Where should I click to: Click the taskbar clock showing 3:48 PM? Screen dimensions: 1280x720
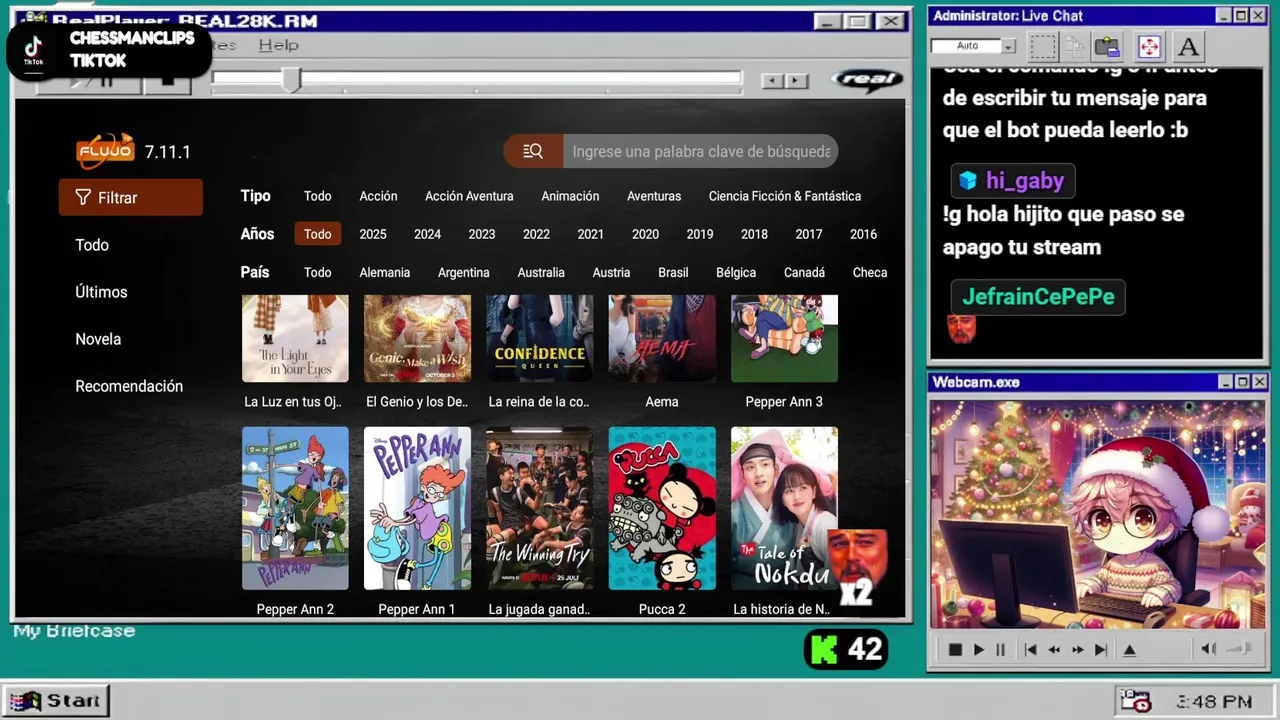pos(1214,702)
